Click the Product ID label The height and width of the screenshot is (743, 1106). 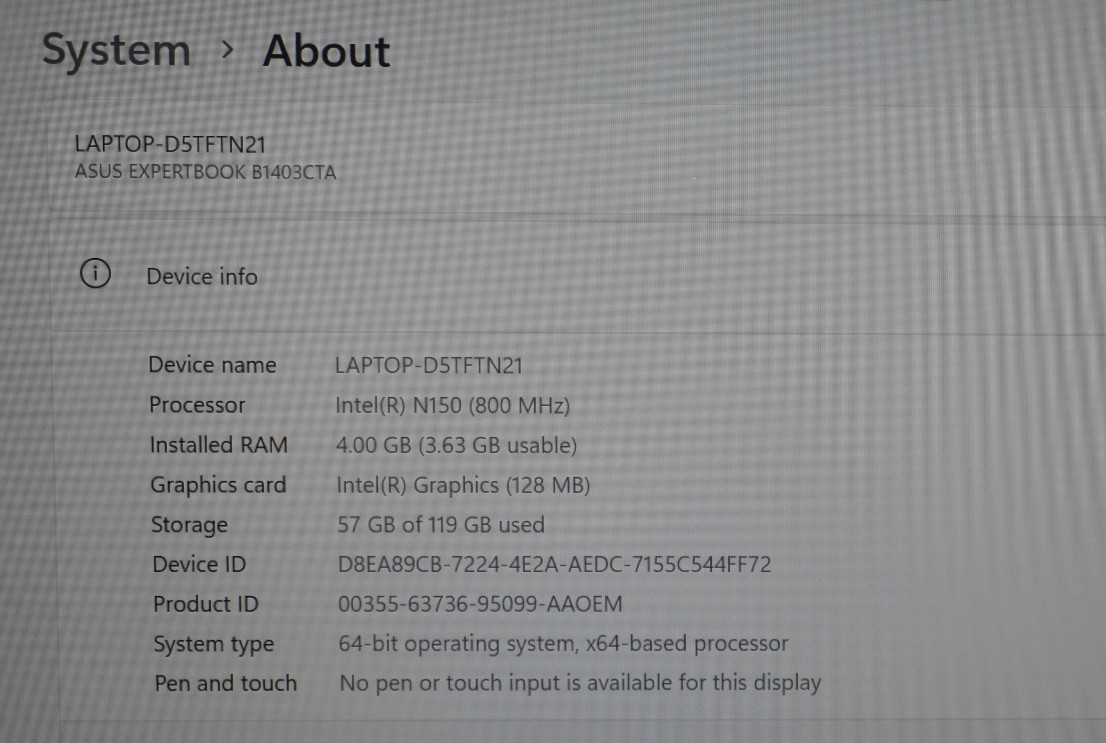(206, 604)
